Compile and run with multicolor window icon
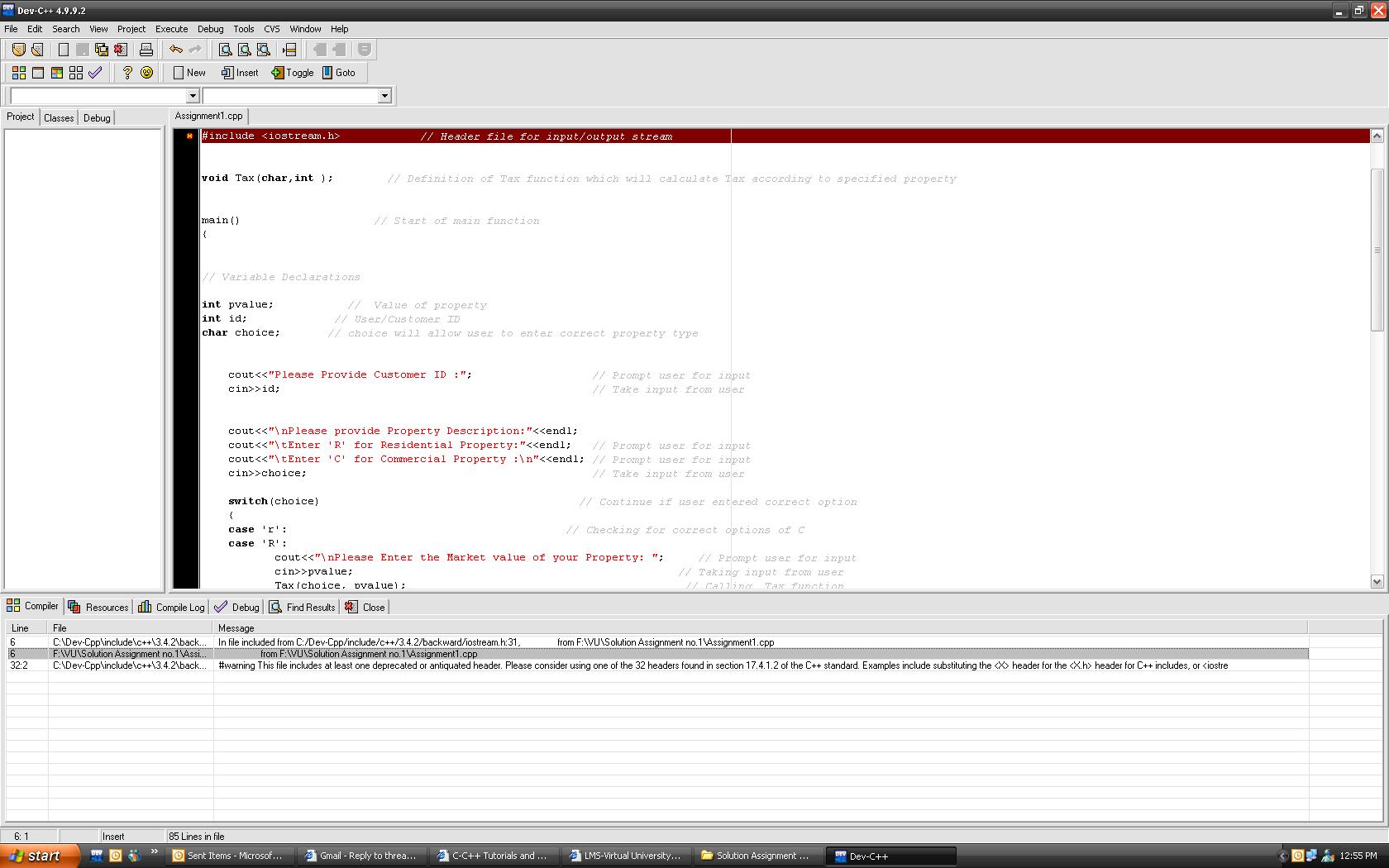The width and height of the screenshot is (1389, 868). pos(56,73)
